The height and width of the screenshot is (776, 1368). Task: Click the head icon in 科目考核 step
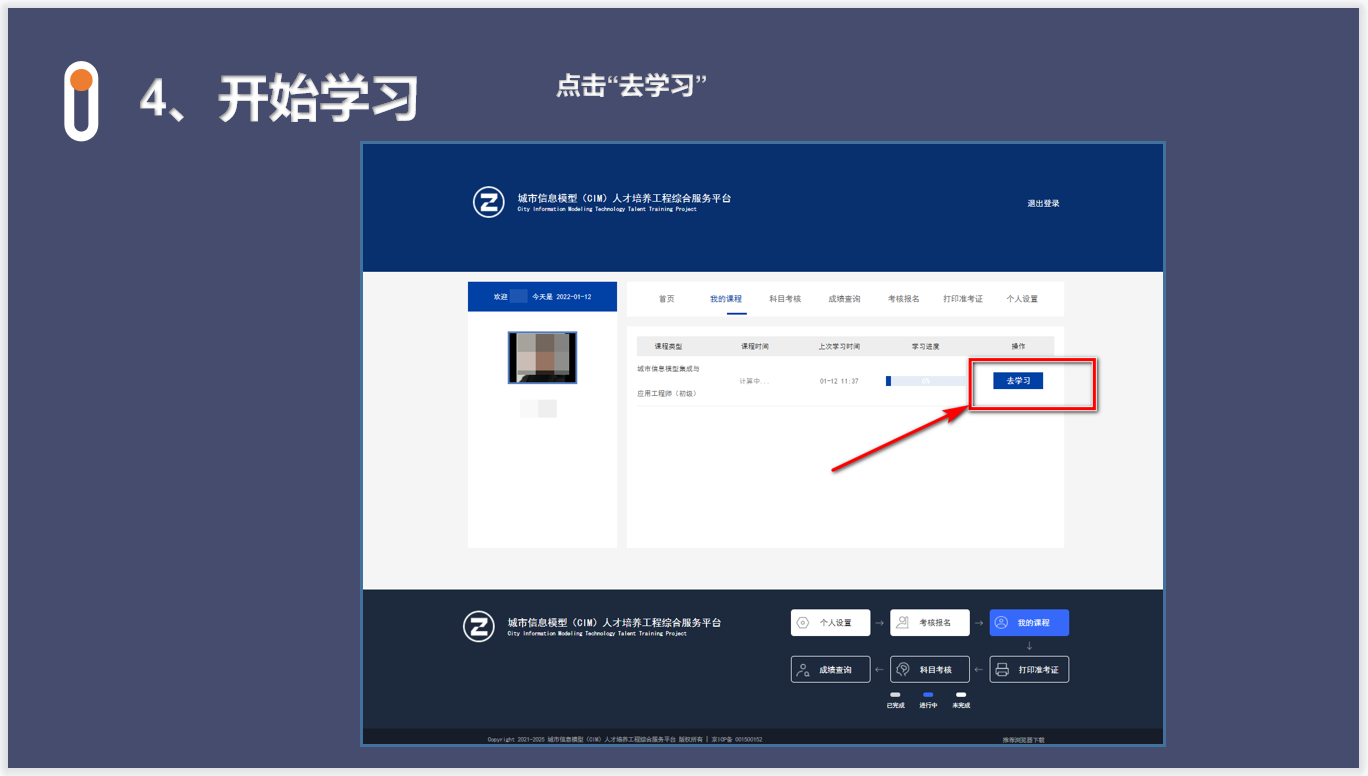tap(902, 670)
